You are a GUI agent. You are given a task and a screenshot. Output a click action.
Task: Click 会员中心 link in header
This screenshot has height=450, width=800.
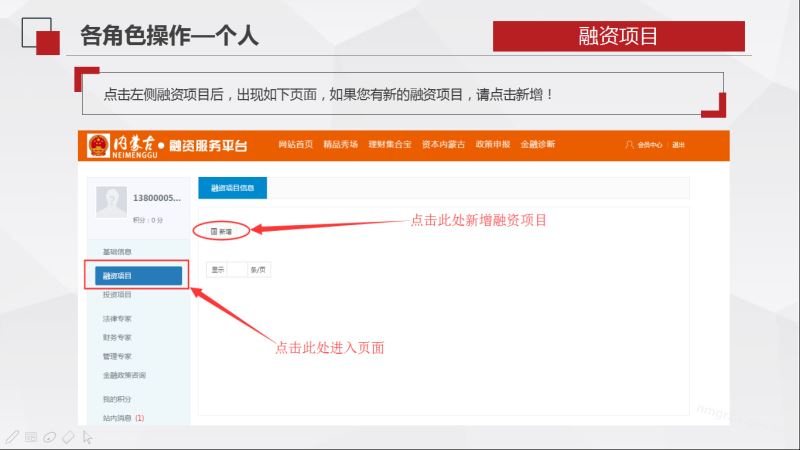coord(651,145)
